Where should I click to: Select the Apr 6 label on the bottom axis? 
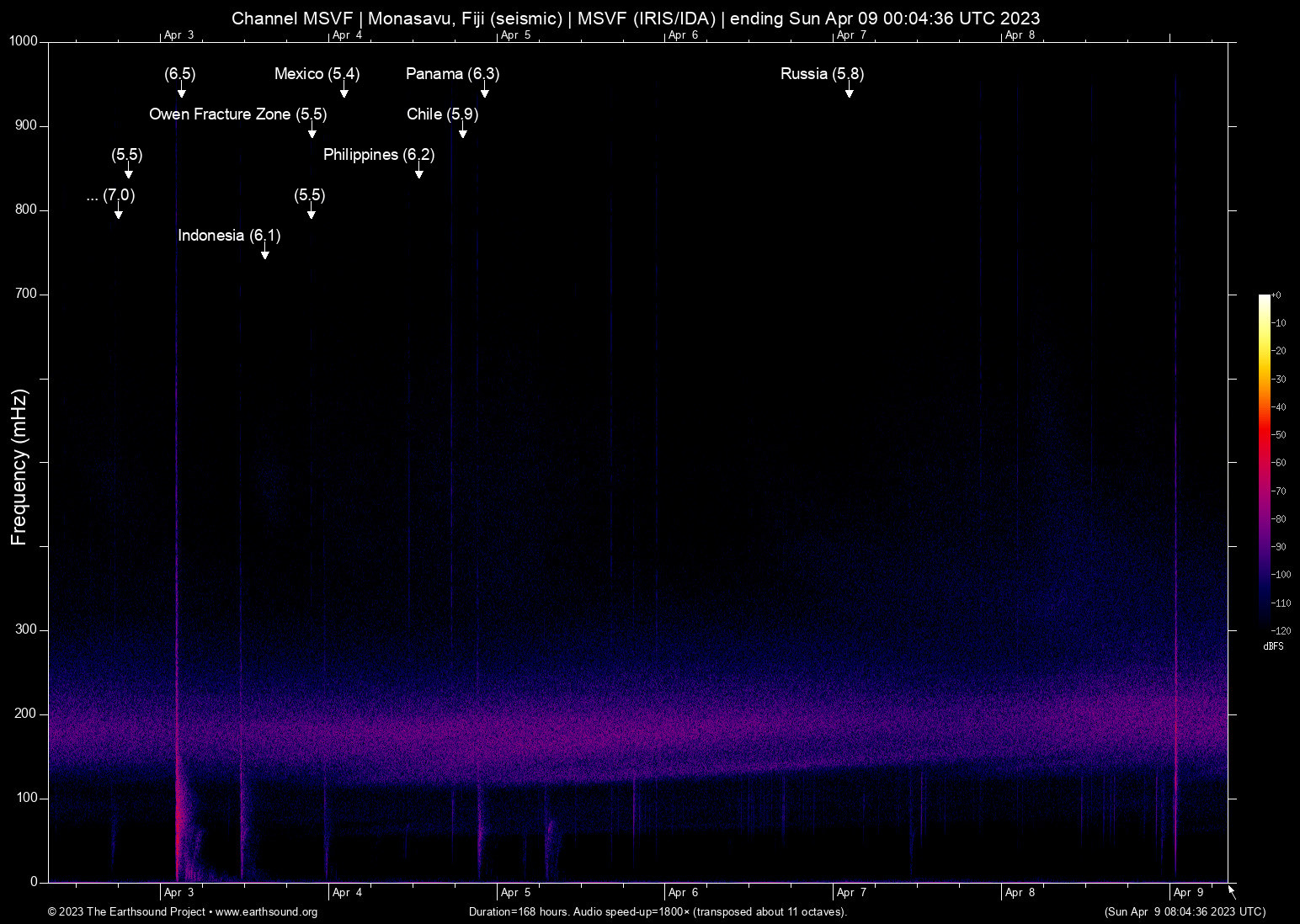tap(683, 893)
